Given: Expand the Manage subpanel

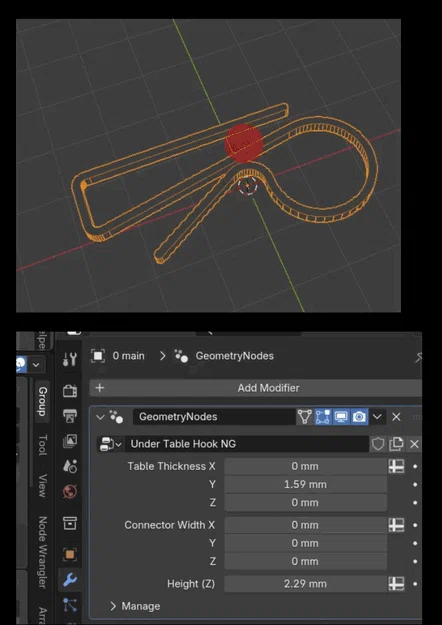Looking at the screenshot, I should 113,606.
